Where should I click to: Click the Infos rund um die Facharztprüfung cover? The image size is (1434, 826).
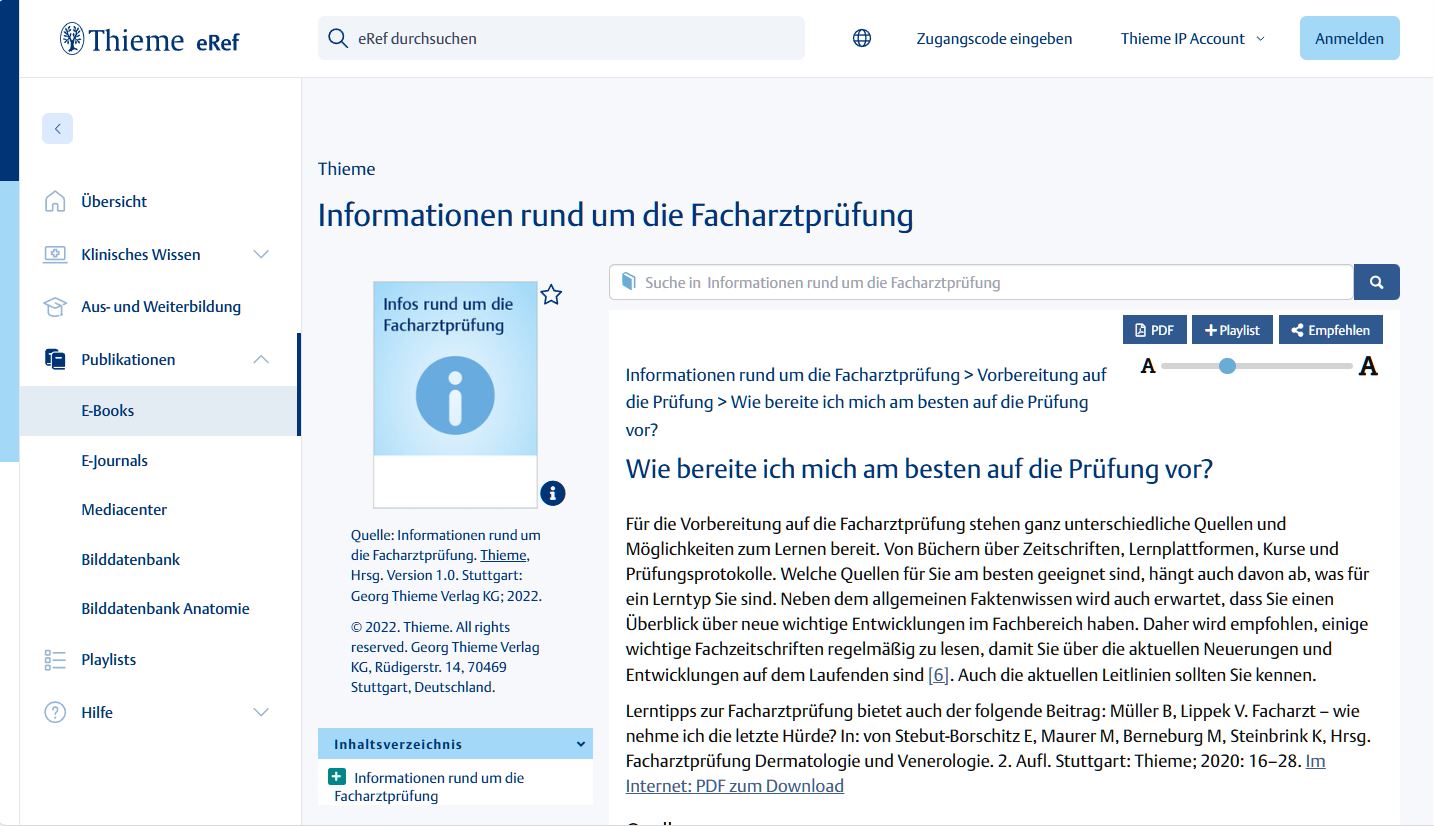(455, 395)
